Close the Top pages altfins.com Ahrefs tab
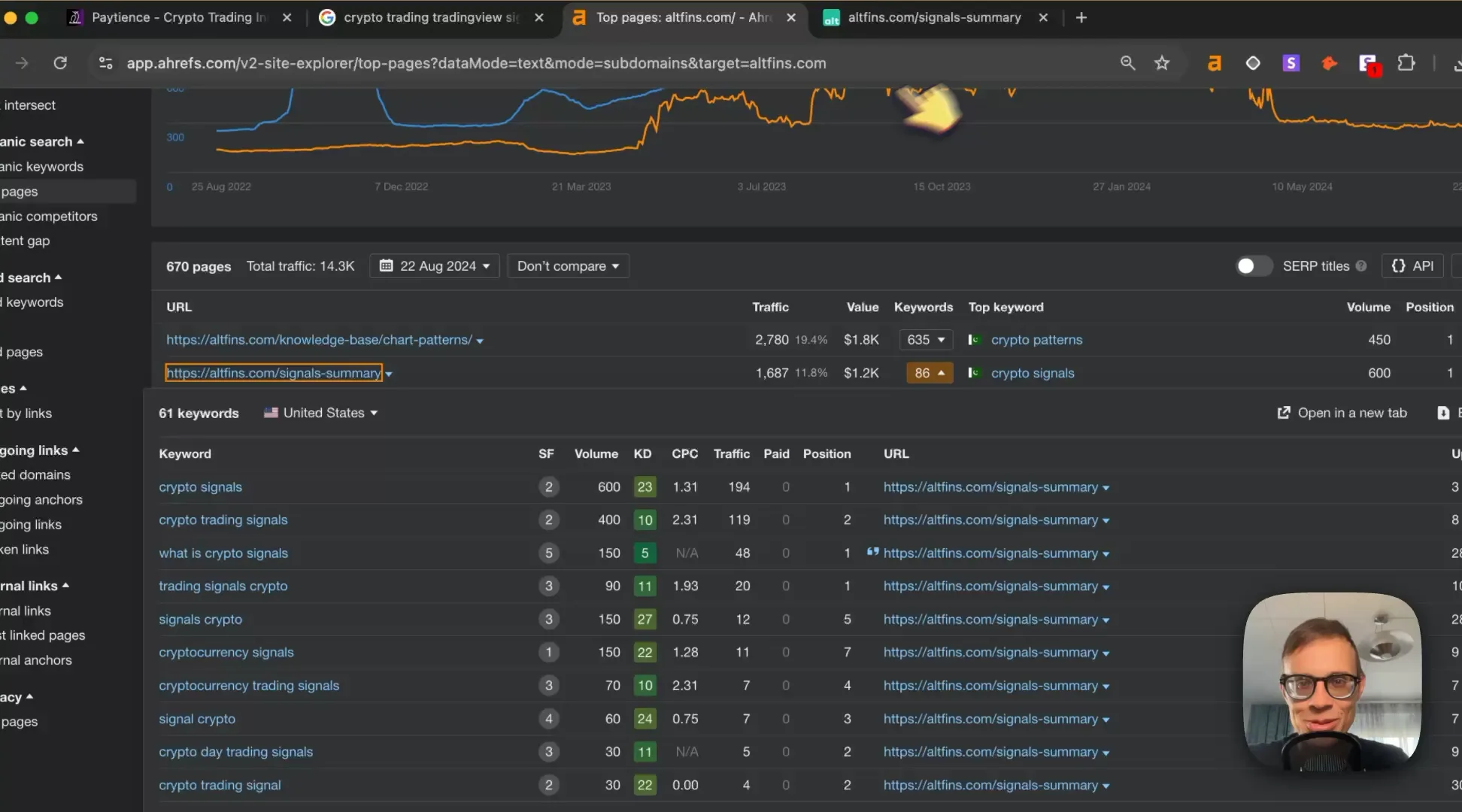Viewport: 1462px width, 812px height. (x=791, y=17)
